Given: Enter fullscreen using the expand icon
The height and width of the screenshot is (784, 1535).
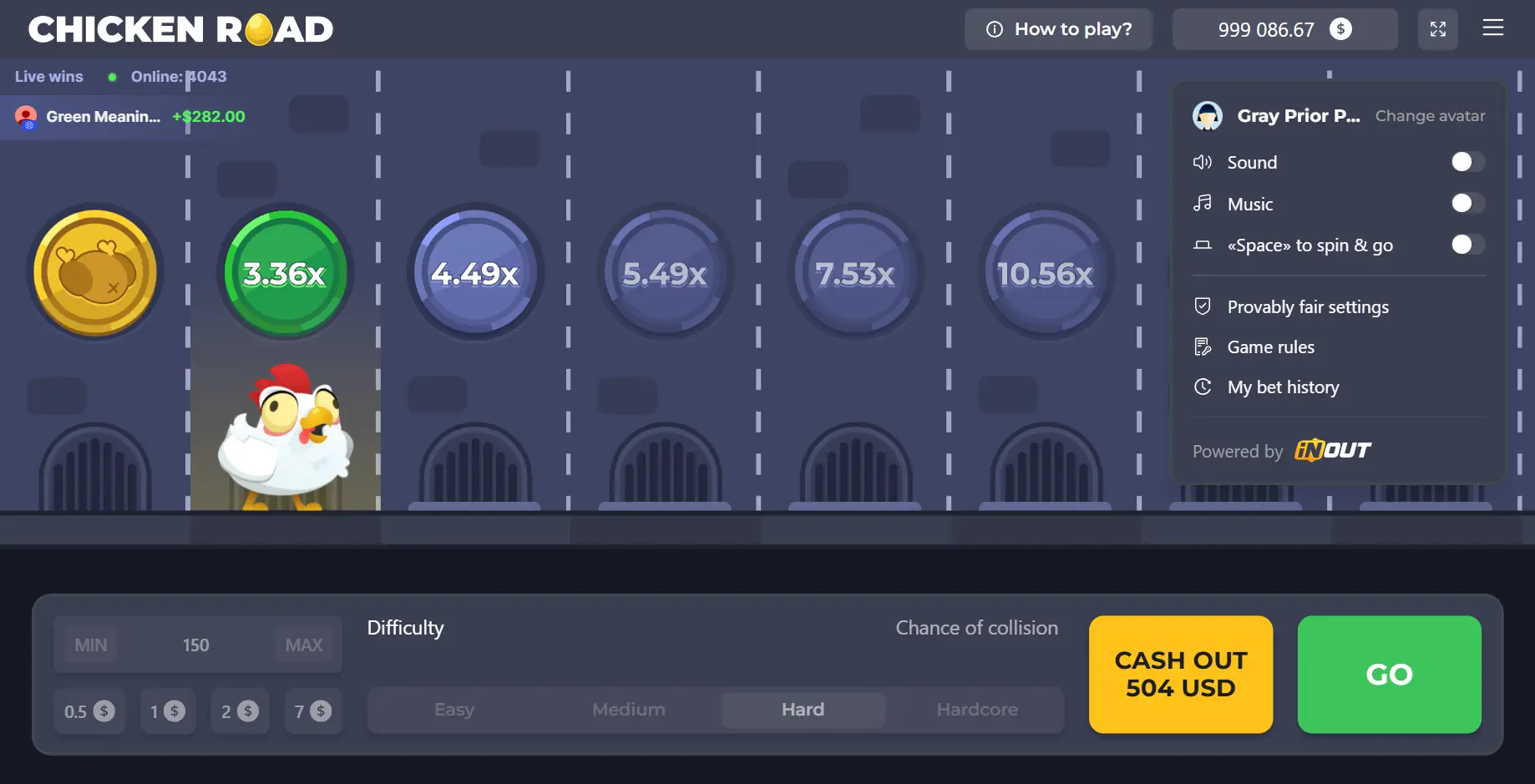Looking at the screenshot, I should tap(1438, 28).
